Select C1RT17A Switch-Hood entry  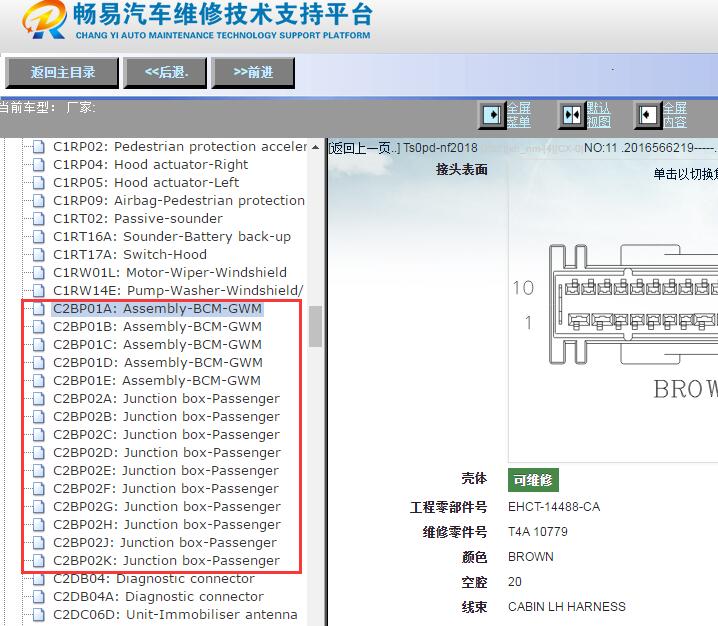point(130,254)
